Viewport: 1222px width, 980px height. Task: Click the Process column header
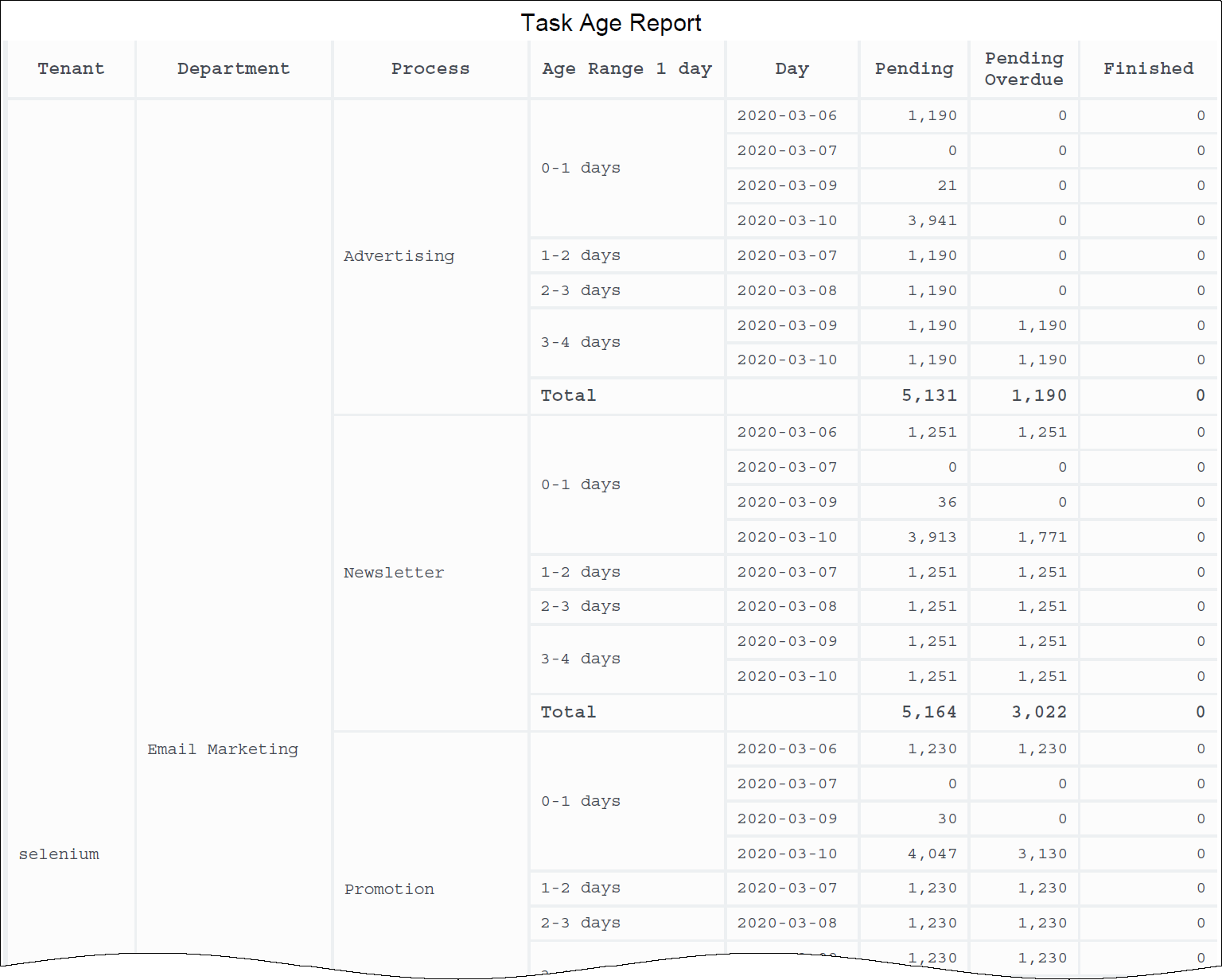point(430,69)
